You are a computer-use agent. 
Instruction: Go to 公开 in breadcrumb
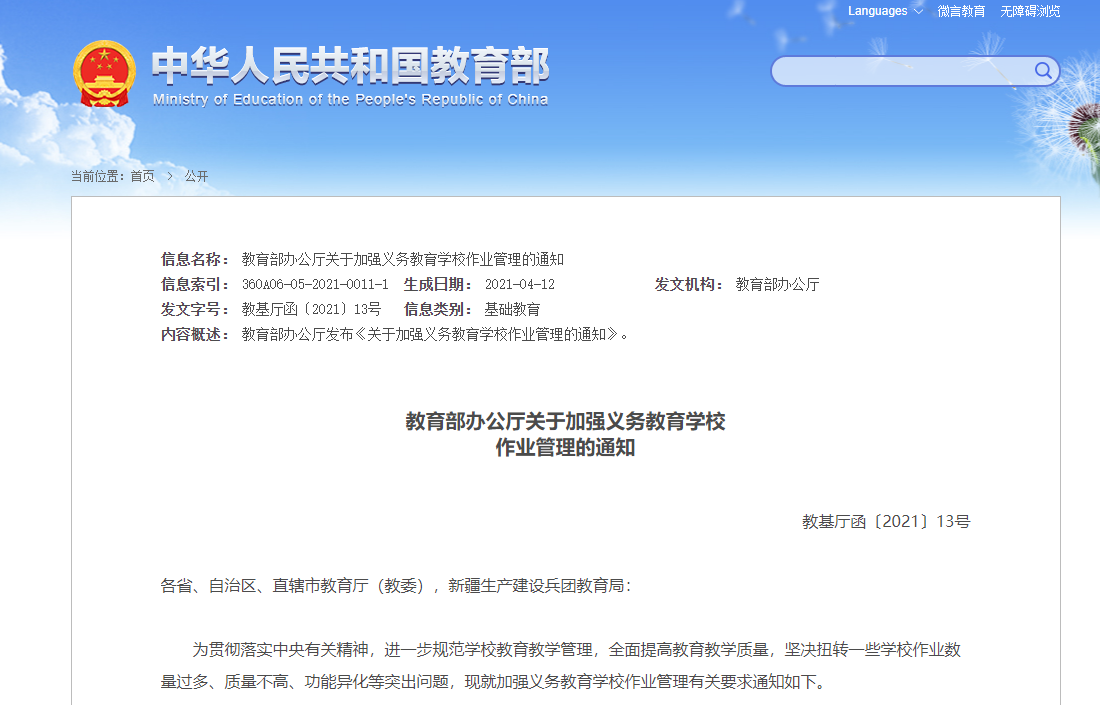tap(196, 176)
